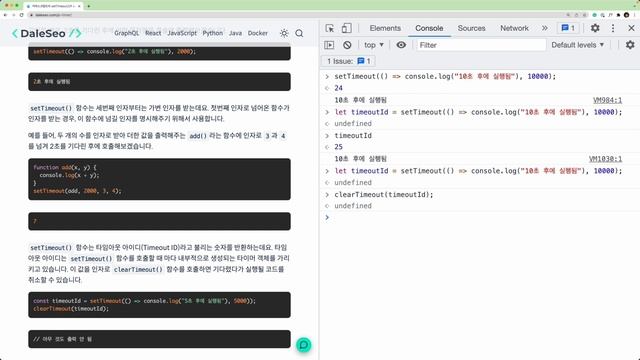Screen dimensions: 640x360
Task: Select the console return value 24
Action: (x=338, y=88)
